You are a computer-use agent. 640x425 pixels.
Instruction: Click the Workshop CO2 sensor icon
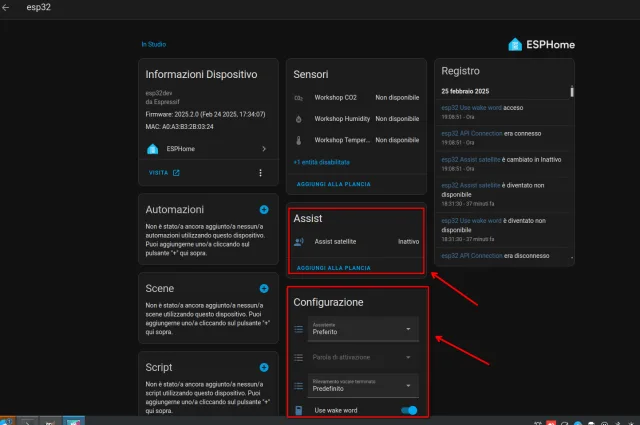[298, 98]
